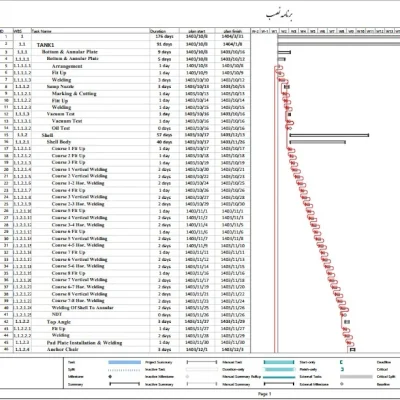The height and width of the screenshot is (400, 400).
Task: Select the Shell Body task row
Action: 125,142
